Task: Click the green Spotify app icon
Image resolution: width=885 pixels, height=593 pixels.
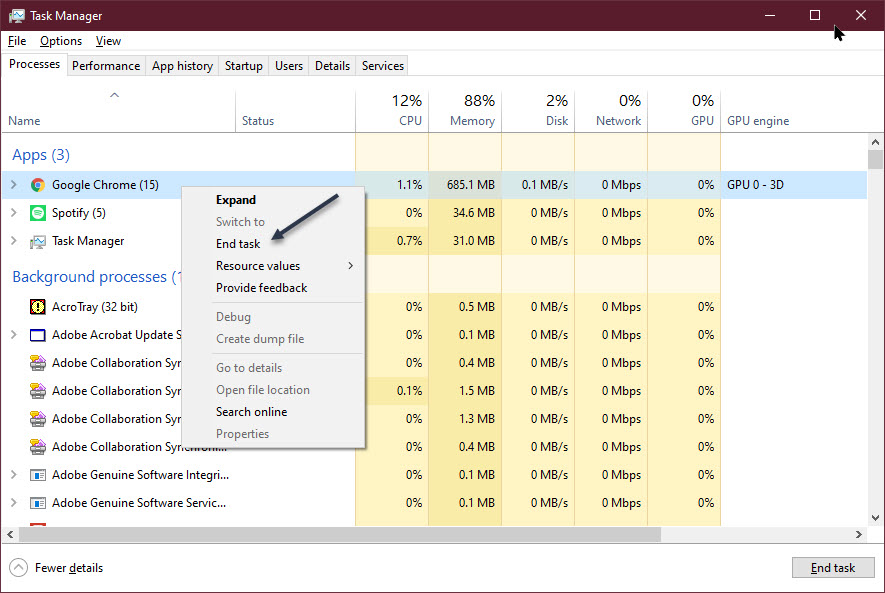Action: 38,213
